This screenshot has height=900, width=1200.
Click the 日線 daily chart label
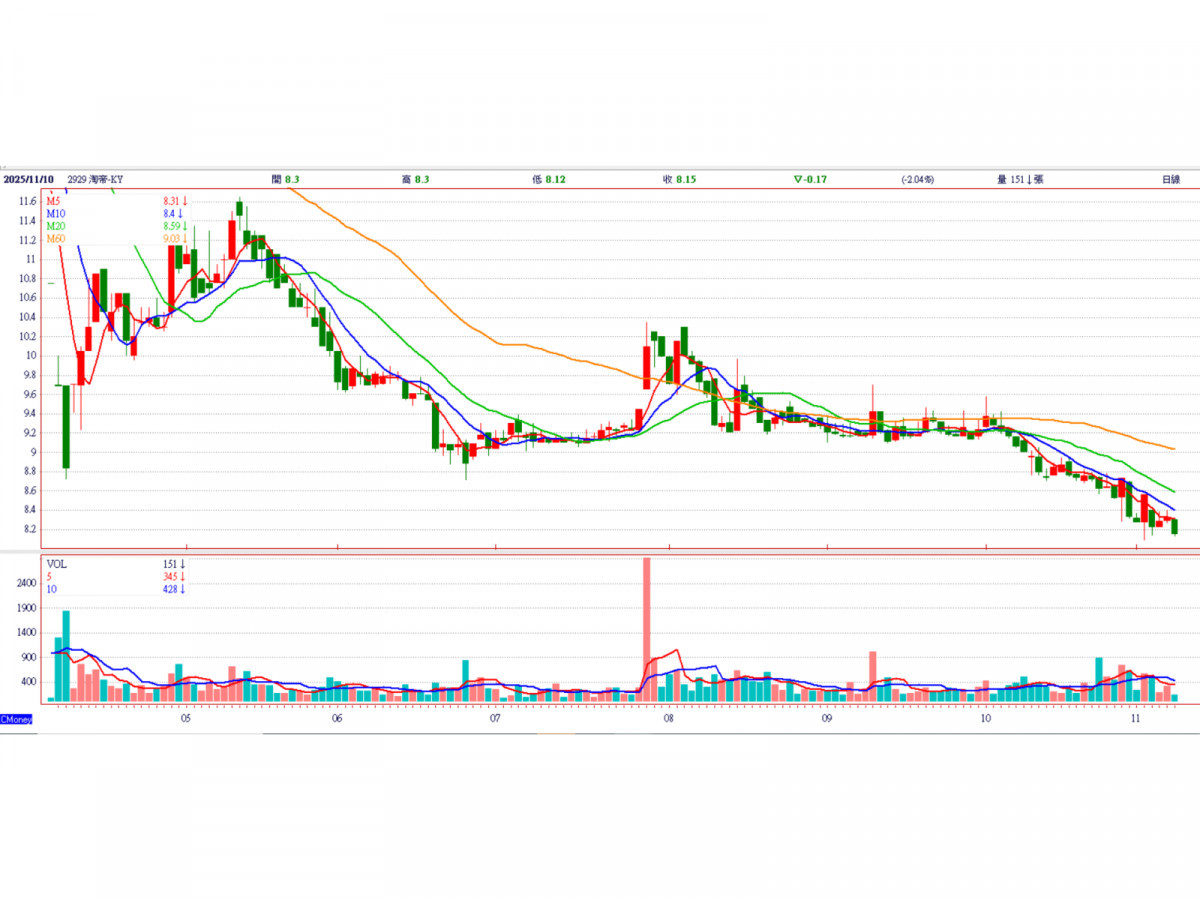coord(1169,179)
